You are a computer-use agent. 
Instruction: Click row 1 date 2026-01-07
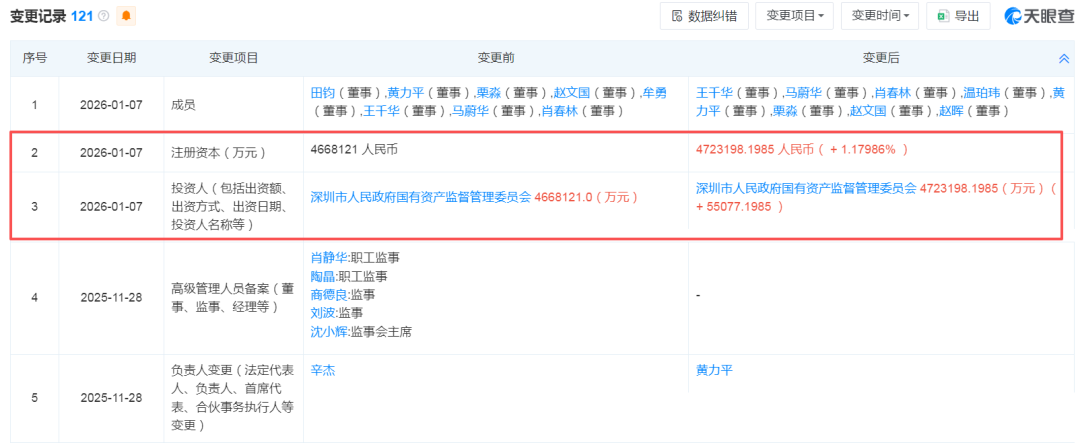click(x=111, y=105)
